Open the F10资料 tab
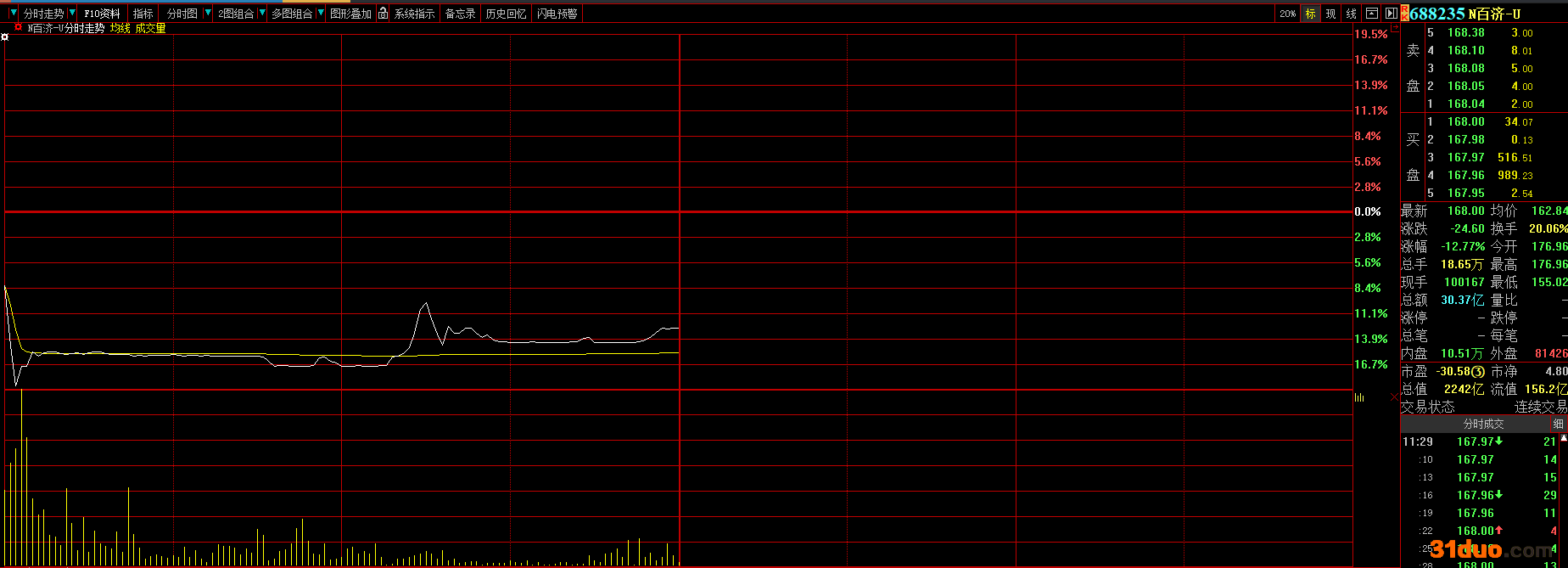Image resolution: width=1568 pixels, height=568 pixels. pos(103,14)
